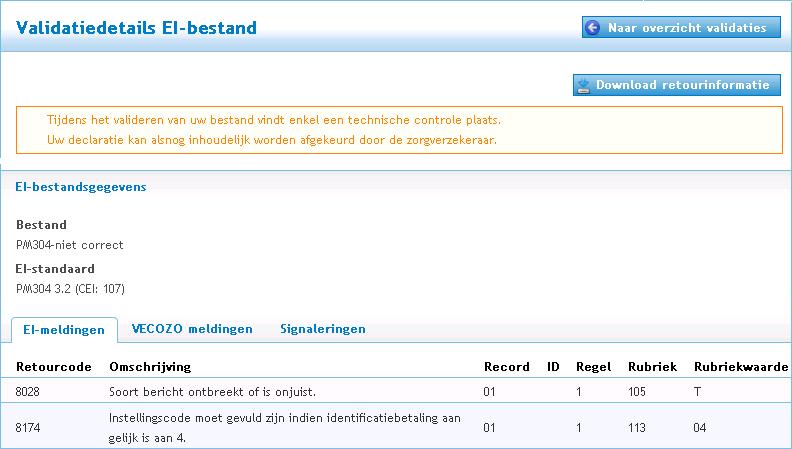Click Rubriekwaarde value 04
Screen dimensions: 792x449
pos(700,428)
